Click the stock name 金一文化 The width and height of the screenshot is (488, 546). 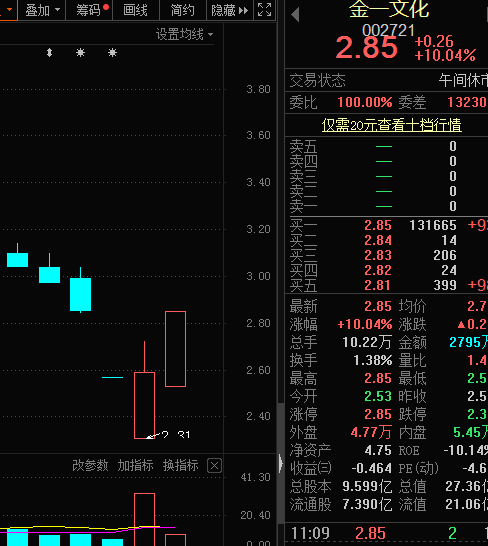[x=389, y=9]
